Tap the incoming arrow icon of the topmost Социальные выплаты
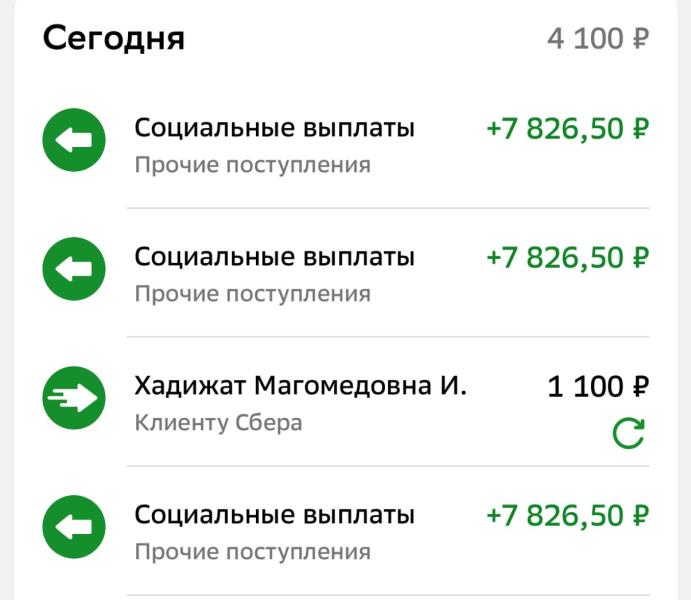Viewport: 691px width, 600px height. pos(74,140)
